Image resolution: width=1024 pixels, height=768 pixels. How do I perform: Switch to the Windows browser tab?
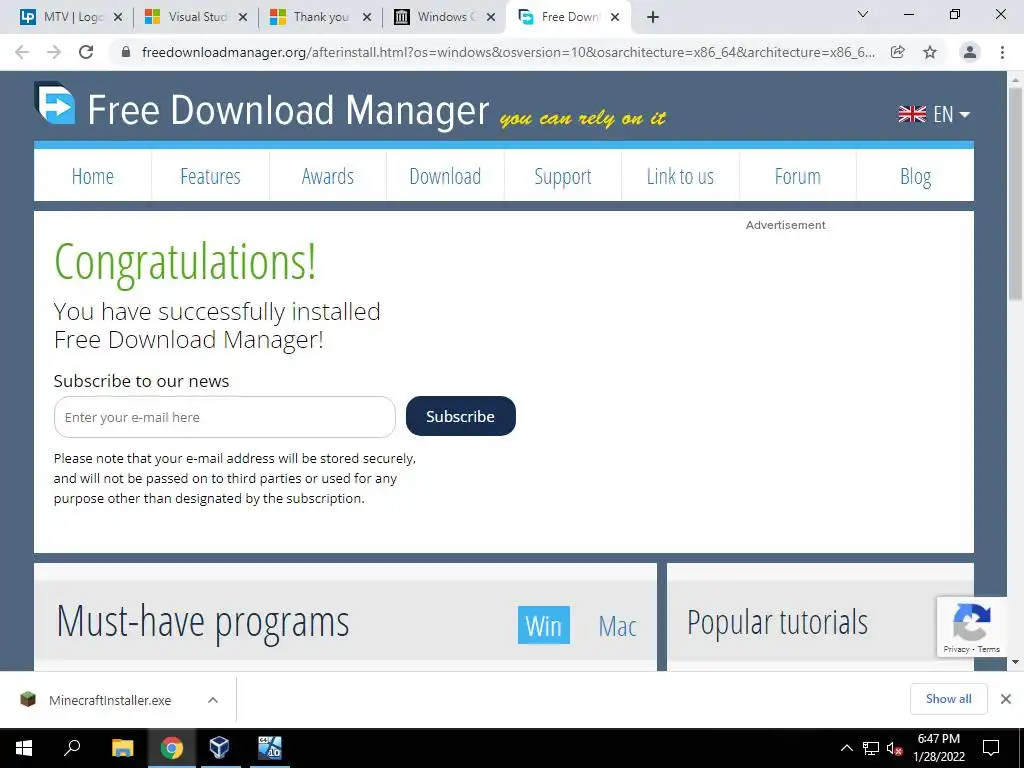tap(442, 17)
